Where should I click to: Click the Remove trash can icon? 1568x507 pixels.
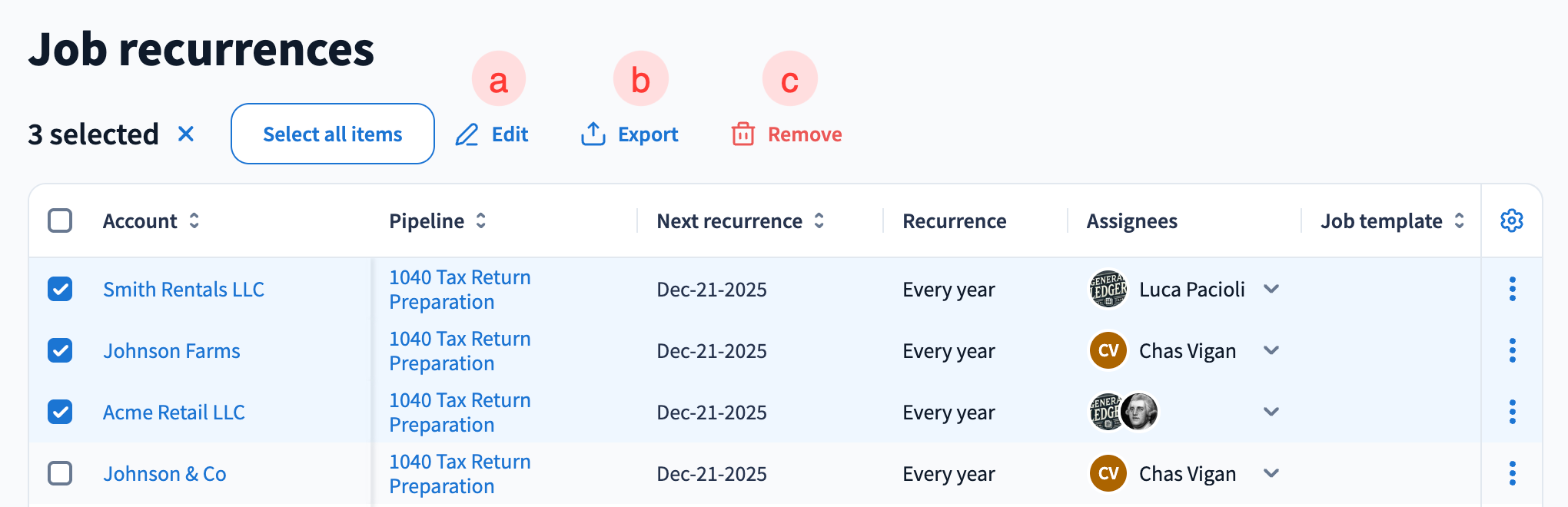click(x=742, y=134)
